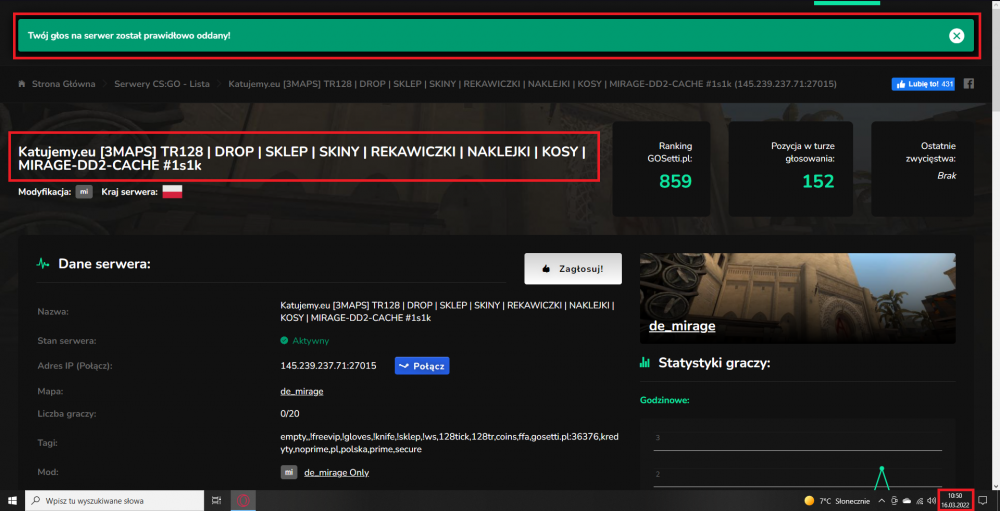This screenshot has height=511, width=1000.
Task: Select the server IP 145.239.237.71:27015 text
Action: [328, 366]
